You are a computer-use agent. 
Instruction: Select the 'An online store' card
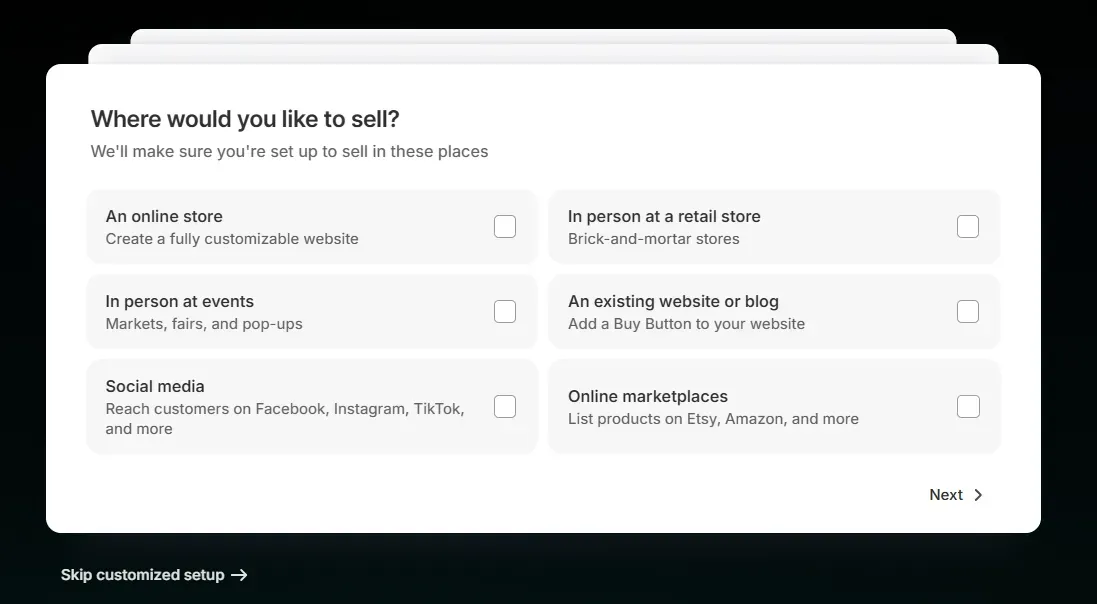pos(300,226)
